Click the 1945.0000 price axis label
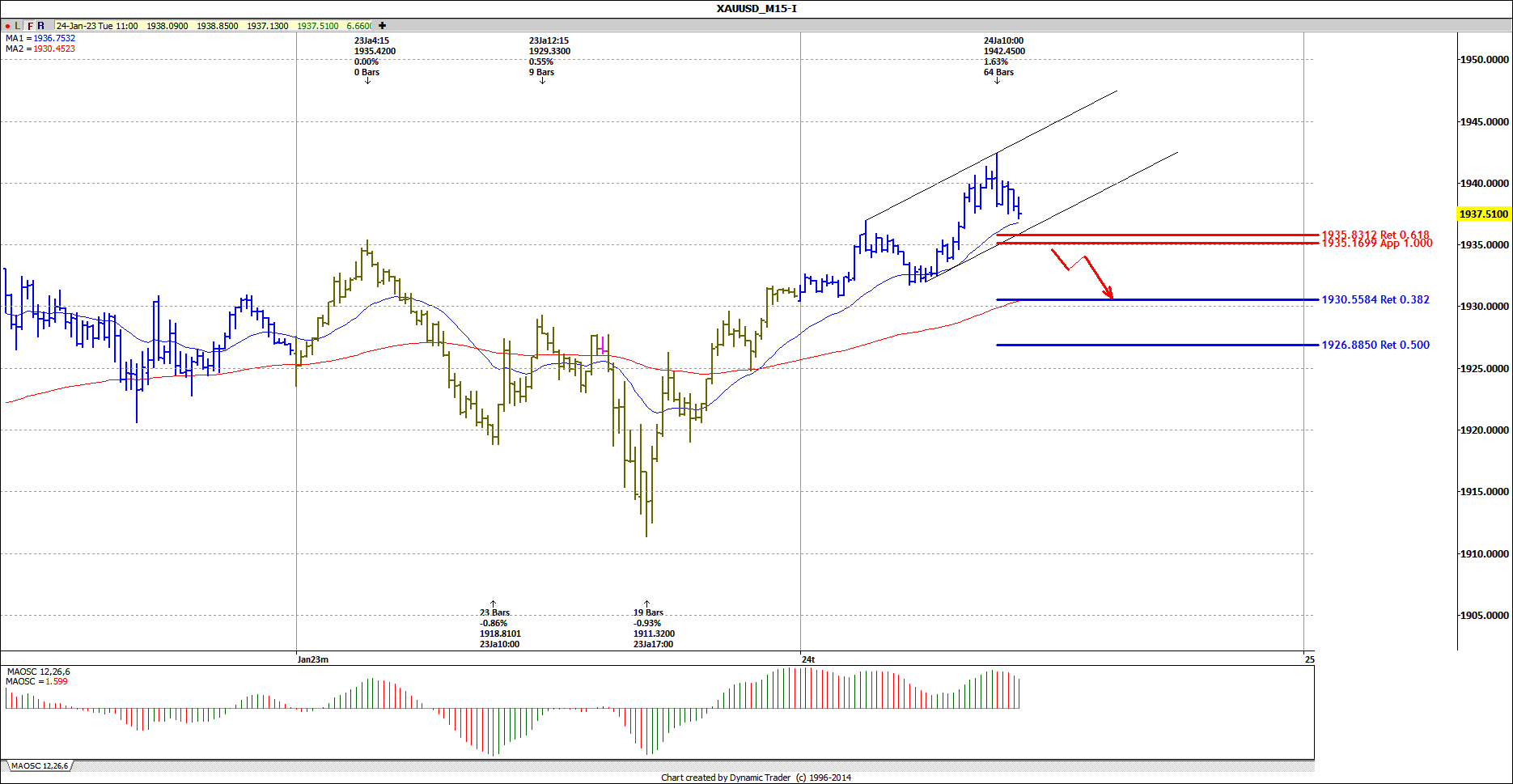 pos(1485,122)
